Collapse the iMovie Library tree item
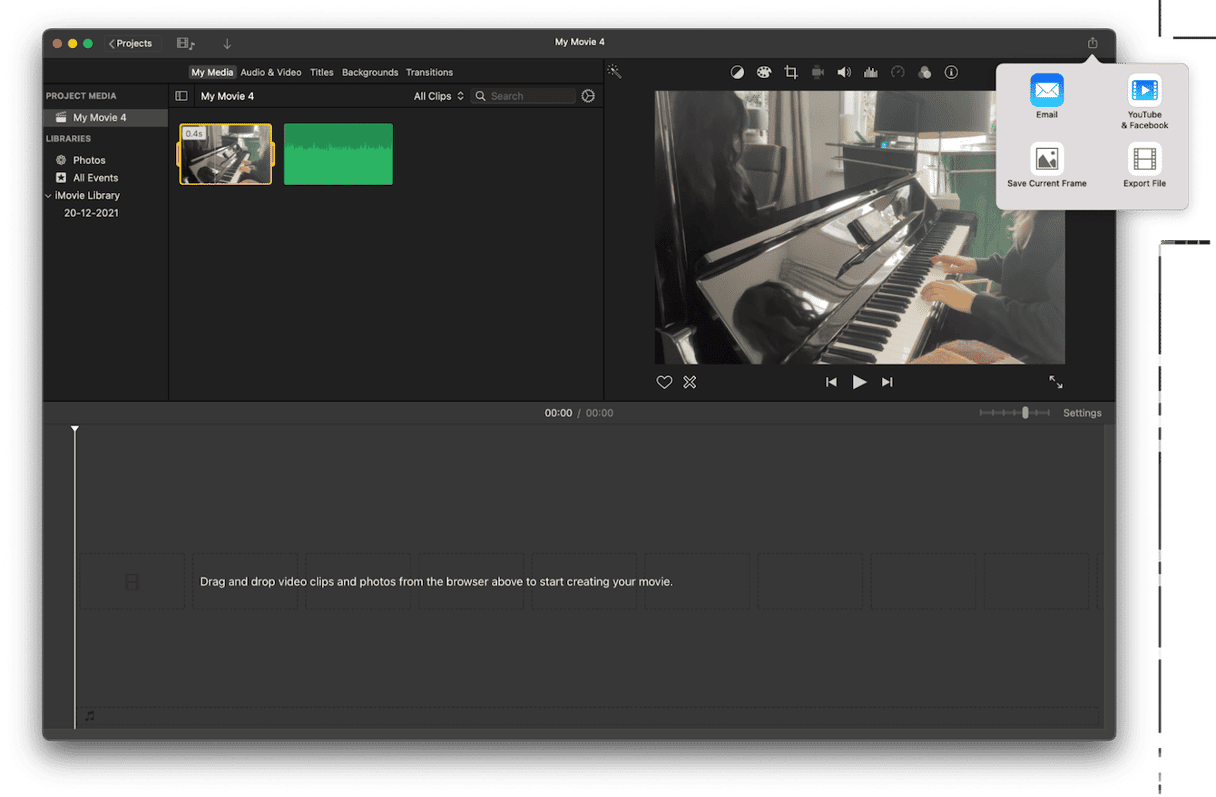The height and width of the screenshot is (797, 1216). [x=47, y=195]
